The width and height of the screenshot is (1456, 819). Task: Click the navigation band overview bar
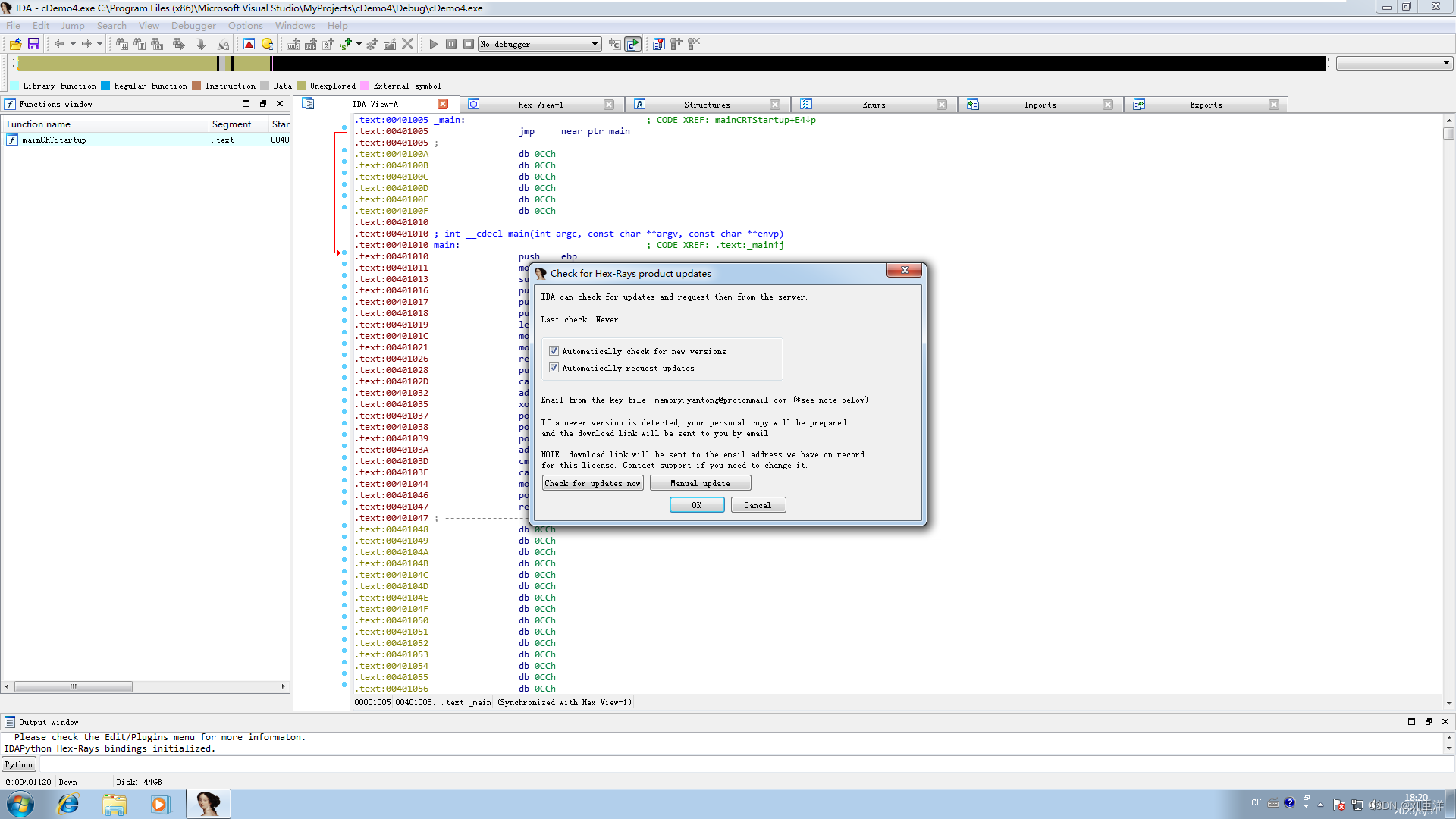[670, 63]
